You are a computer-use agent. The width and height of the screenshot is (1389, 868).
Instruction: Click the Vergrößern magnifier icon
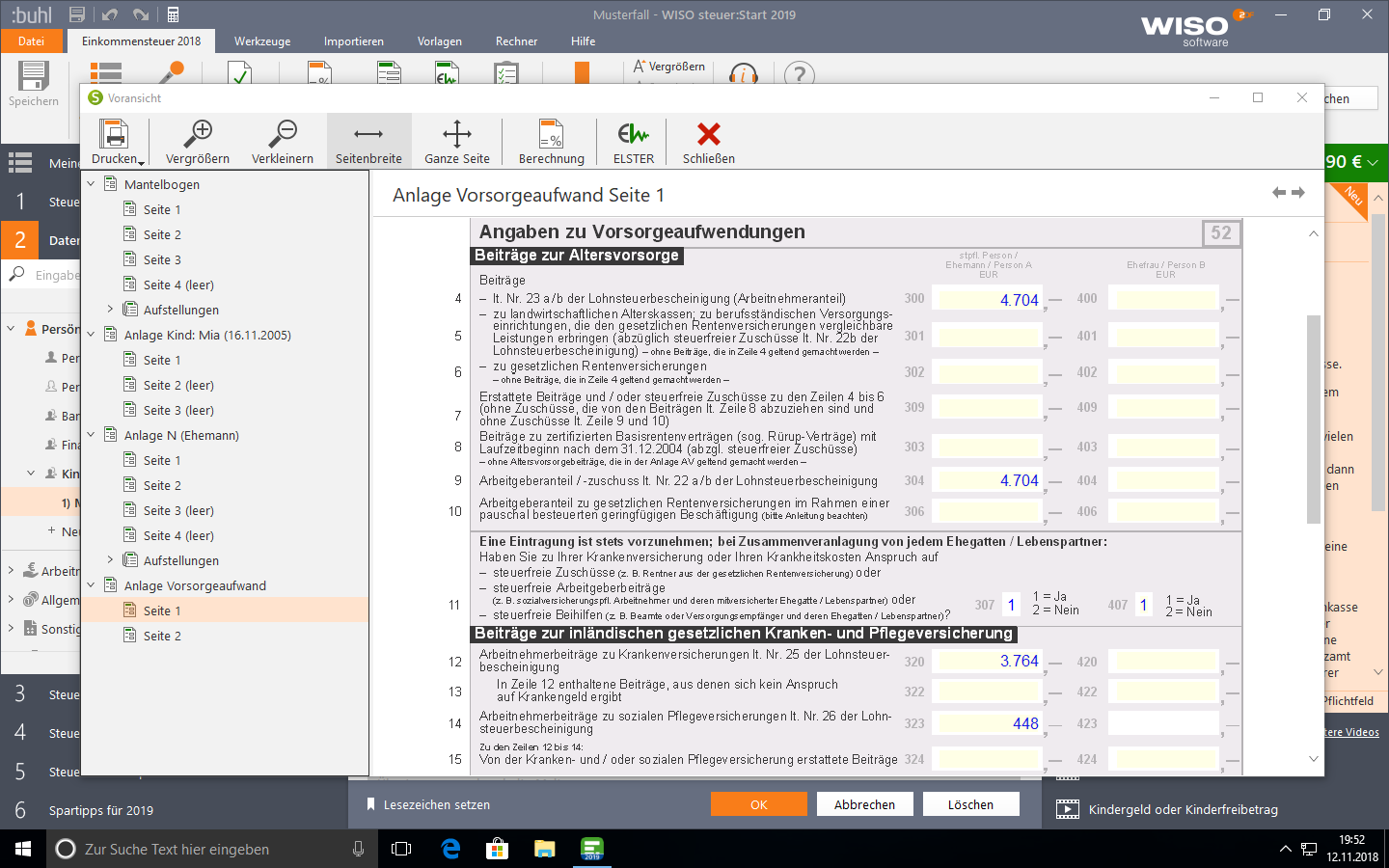(198, 133)
